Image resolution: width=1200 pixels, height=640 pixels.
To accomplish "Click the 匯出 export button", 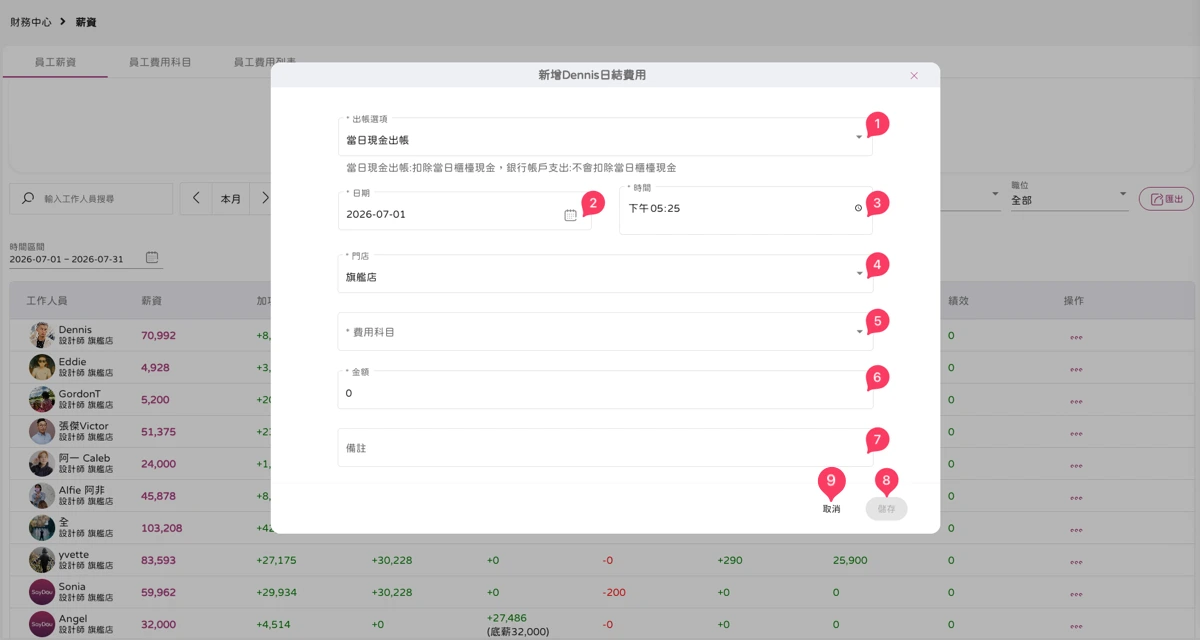I will pos(1166,199).
